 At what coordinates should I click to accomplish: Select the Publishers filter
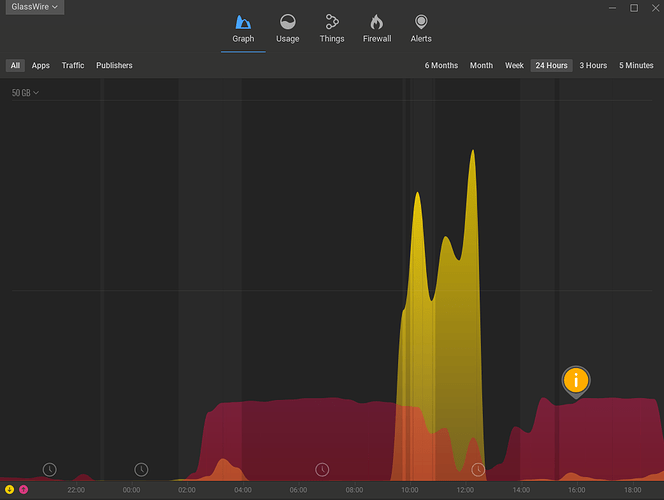114,65
